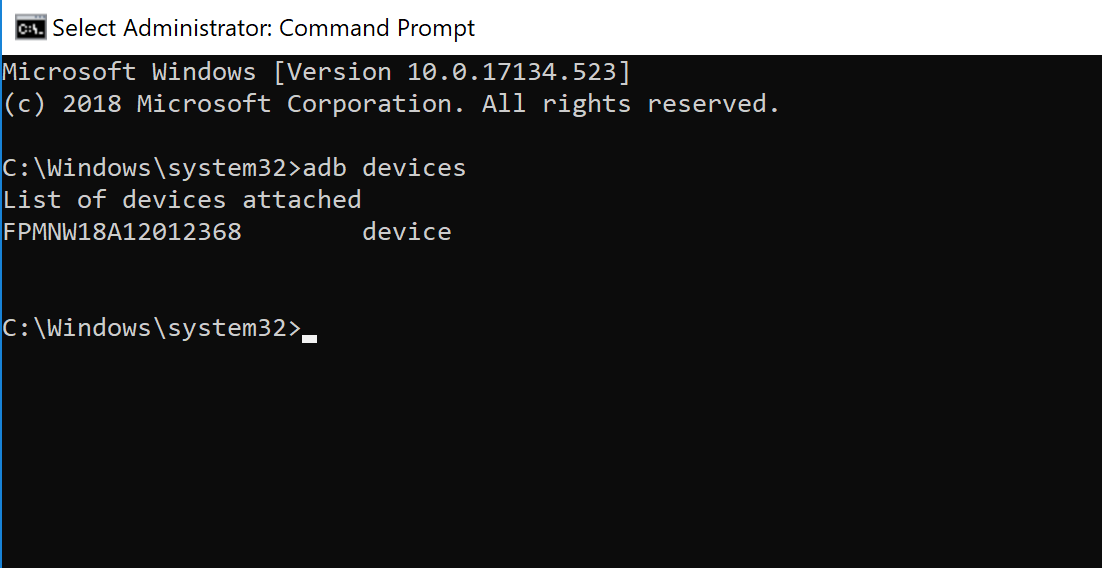Click the last 'C:\Windows\system32>' prompt

tap(152, 328)
